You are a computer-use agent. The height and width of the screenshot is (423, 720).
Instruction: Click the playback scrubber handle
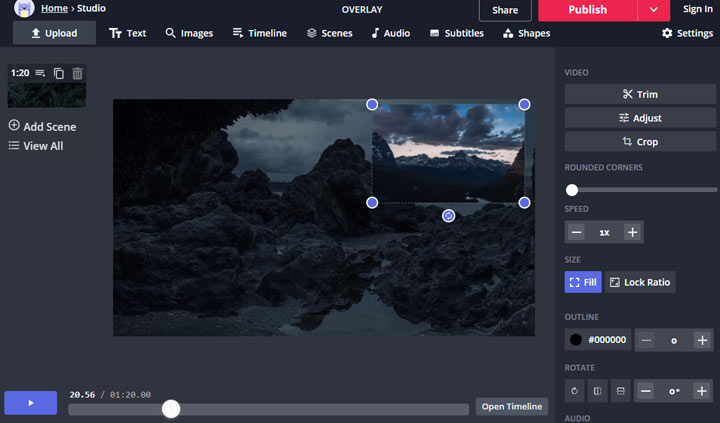pos(171,409)
